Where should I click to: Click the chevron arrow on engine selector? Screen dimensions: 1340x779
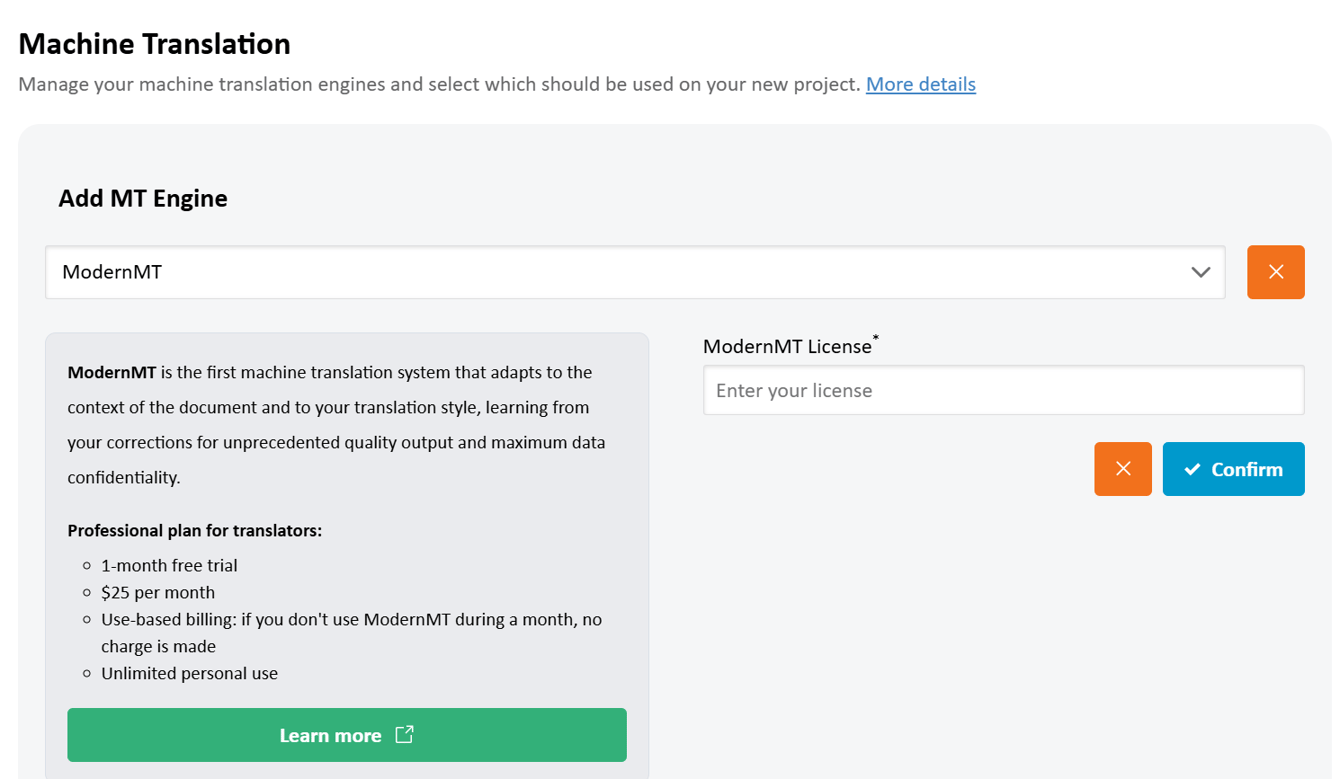coord(1200,272)
